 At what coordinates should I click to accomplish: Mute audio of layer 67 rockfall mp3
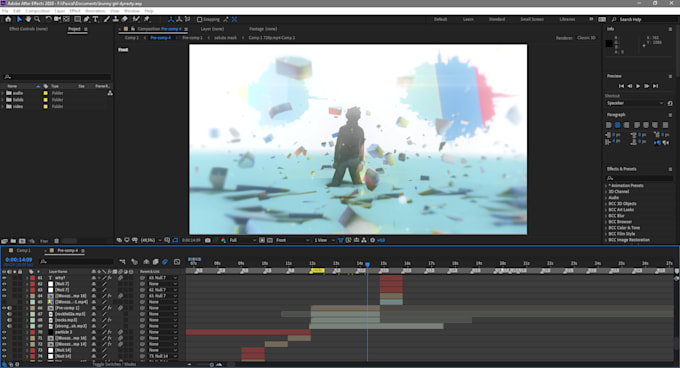coord(10,314)
